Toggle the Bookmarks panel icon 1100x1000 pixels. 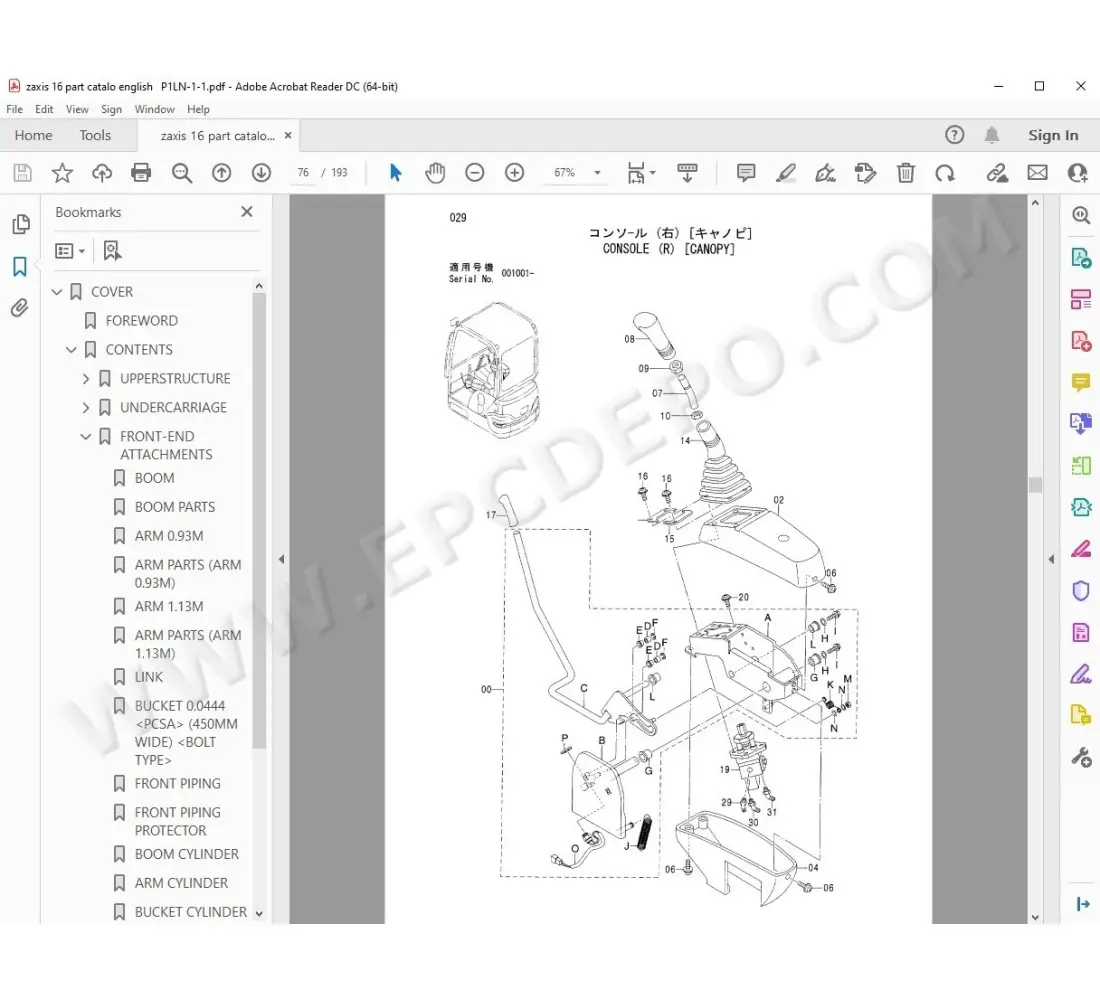20,266
